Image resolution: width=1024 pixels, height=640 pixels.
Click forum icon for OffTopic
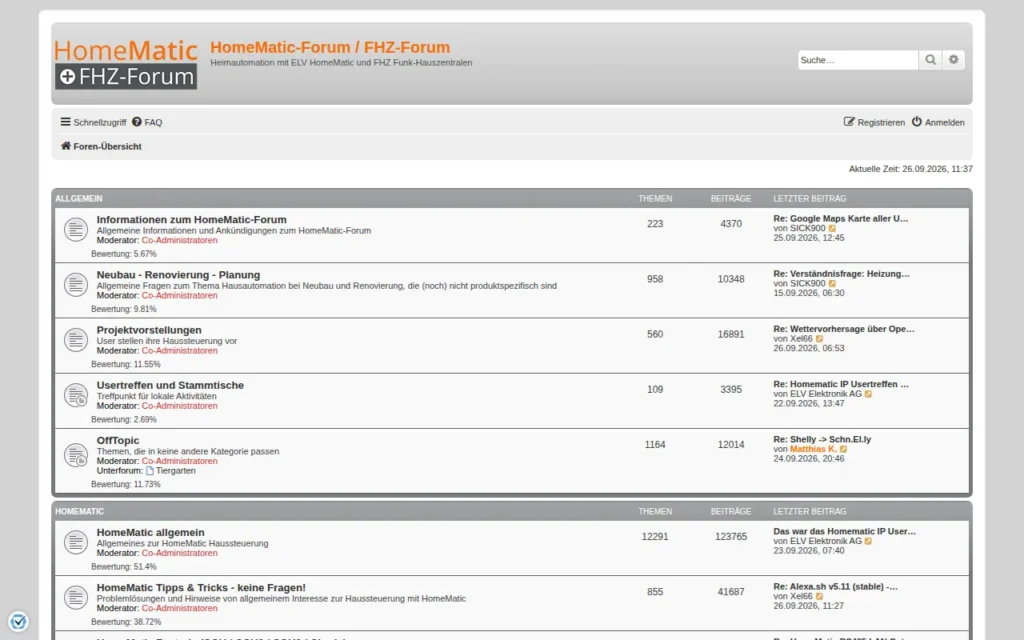[x=76, y=455]
